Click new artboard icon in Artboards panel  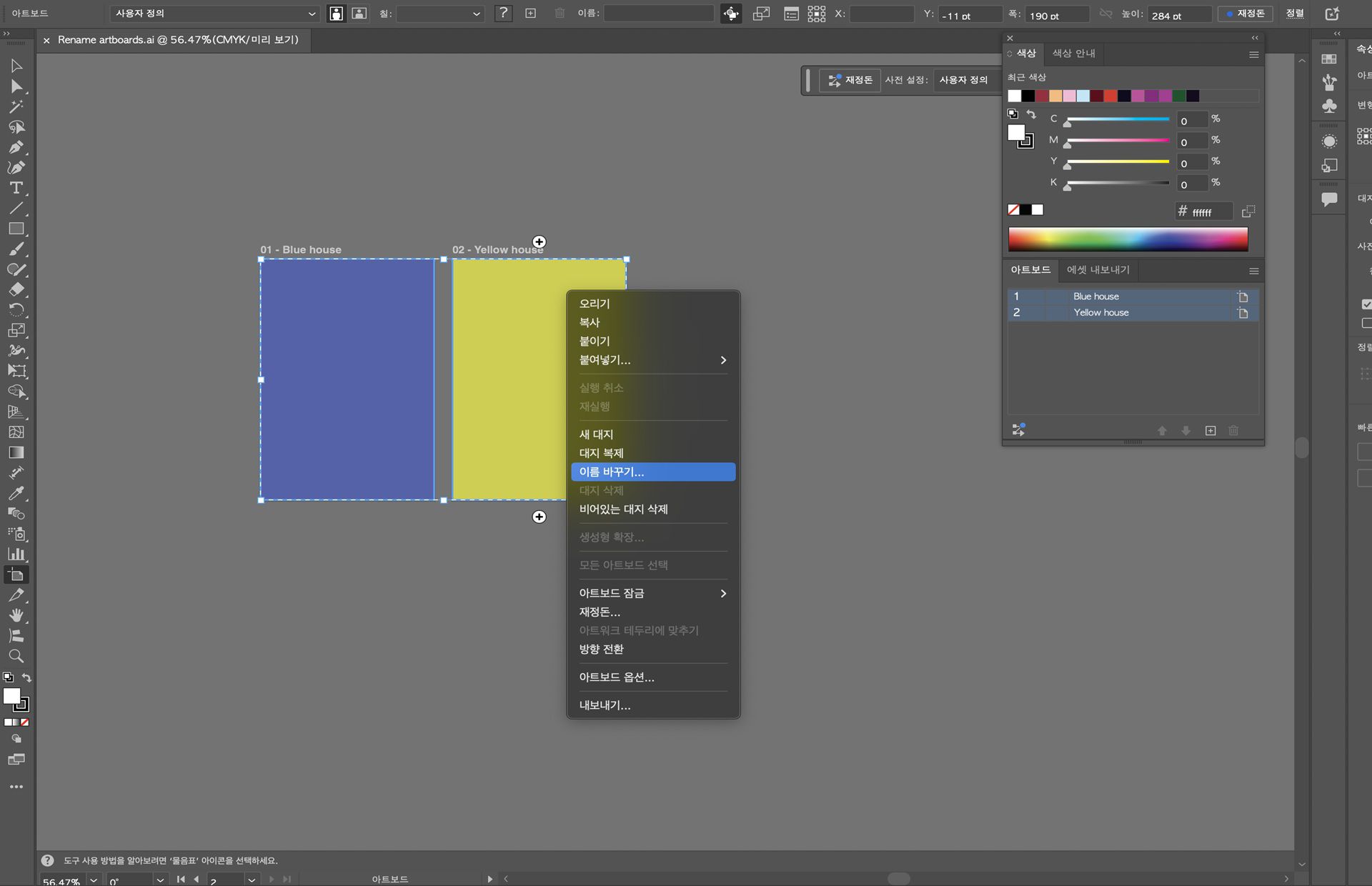pos(1210,430)
